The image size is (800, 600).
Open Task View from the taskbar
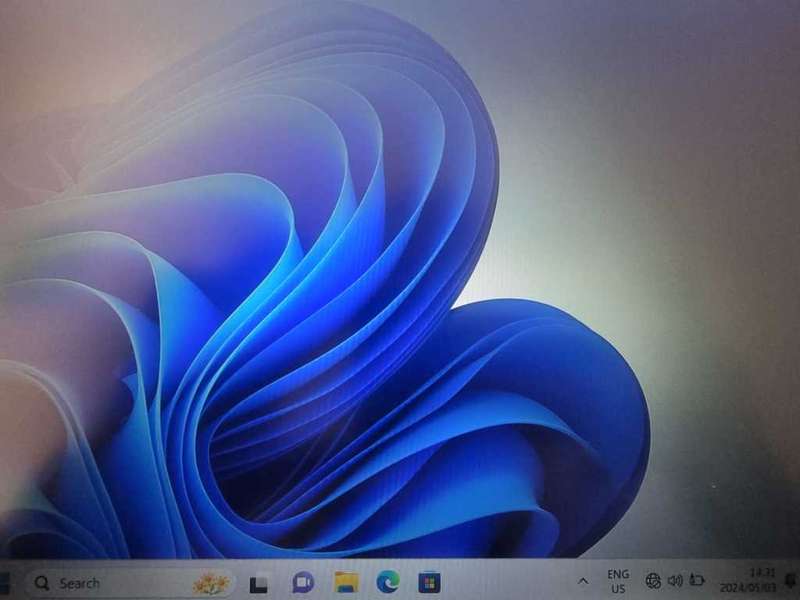tap(259, 584)
